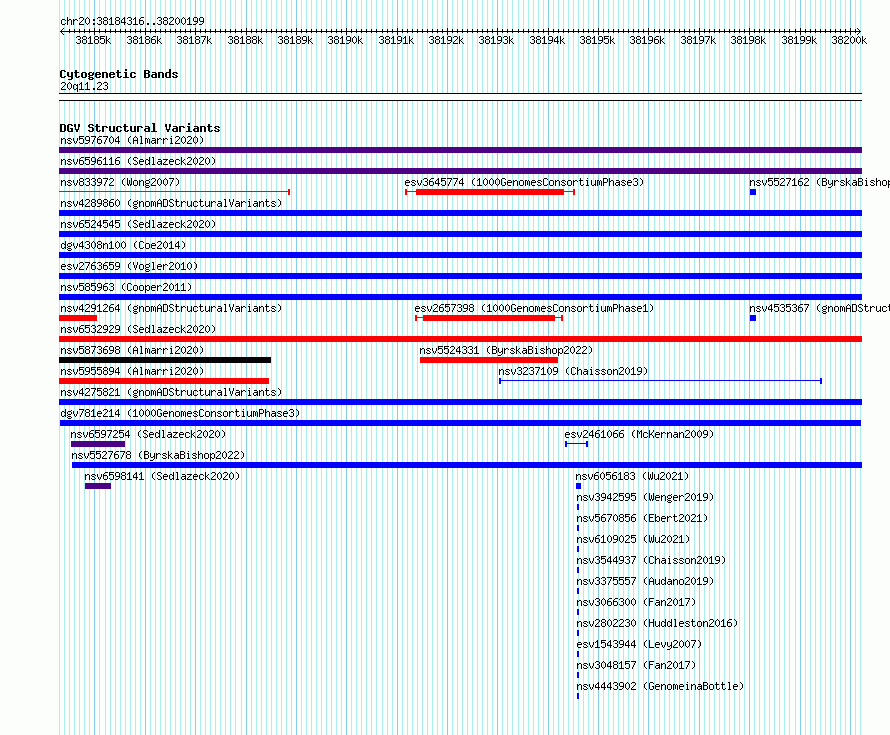
Task: Click the red bar of nsv5524331
Action: 489,360
